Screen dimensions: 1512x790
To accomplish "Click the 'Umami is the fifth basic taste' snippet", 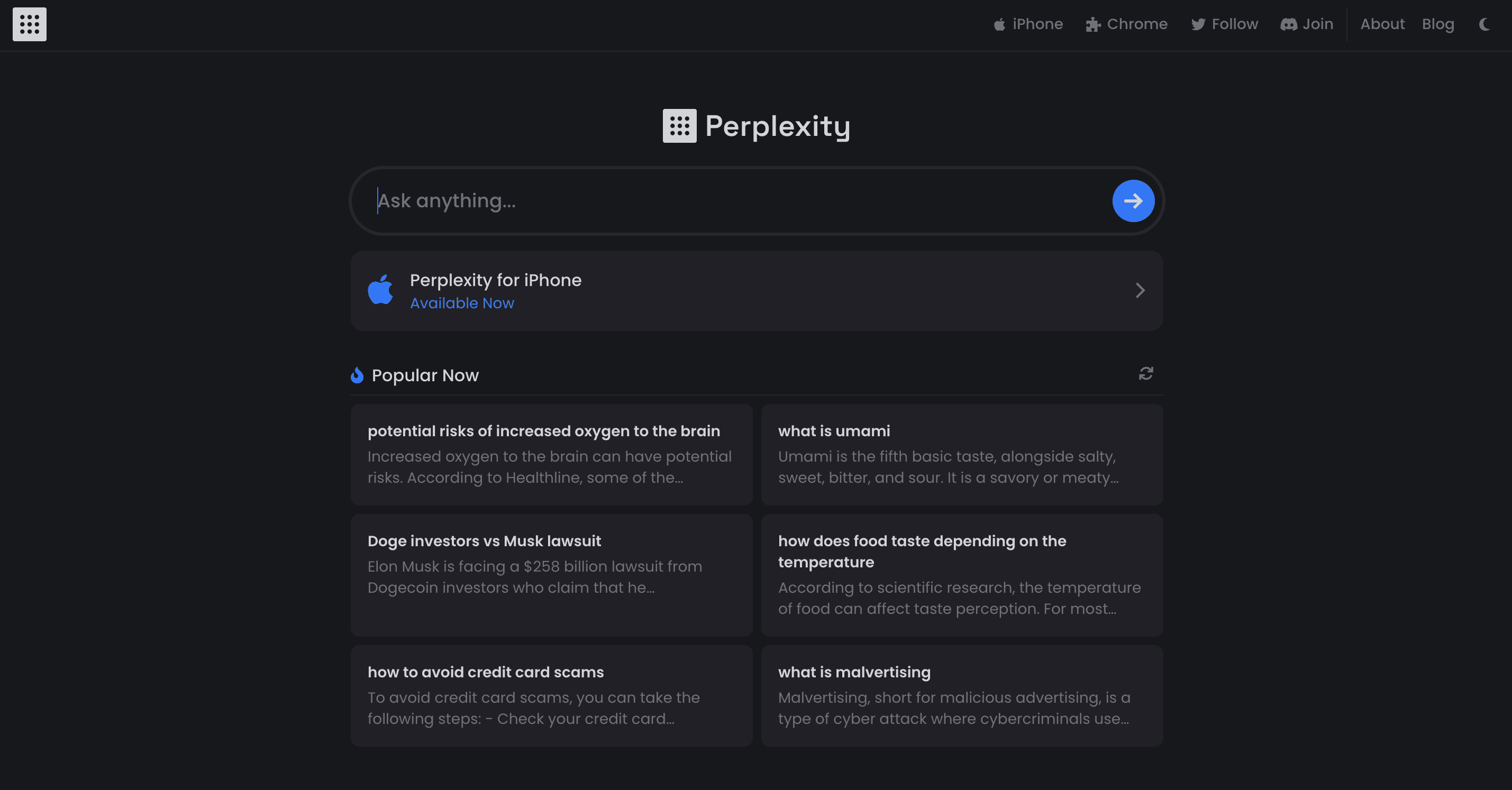I will click(949, 467).
